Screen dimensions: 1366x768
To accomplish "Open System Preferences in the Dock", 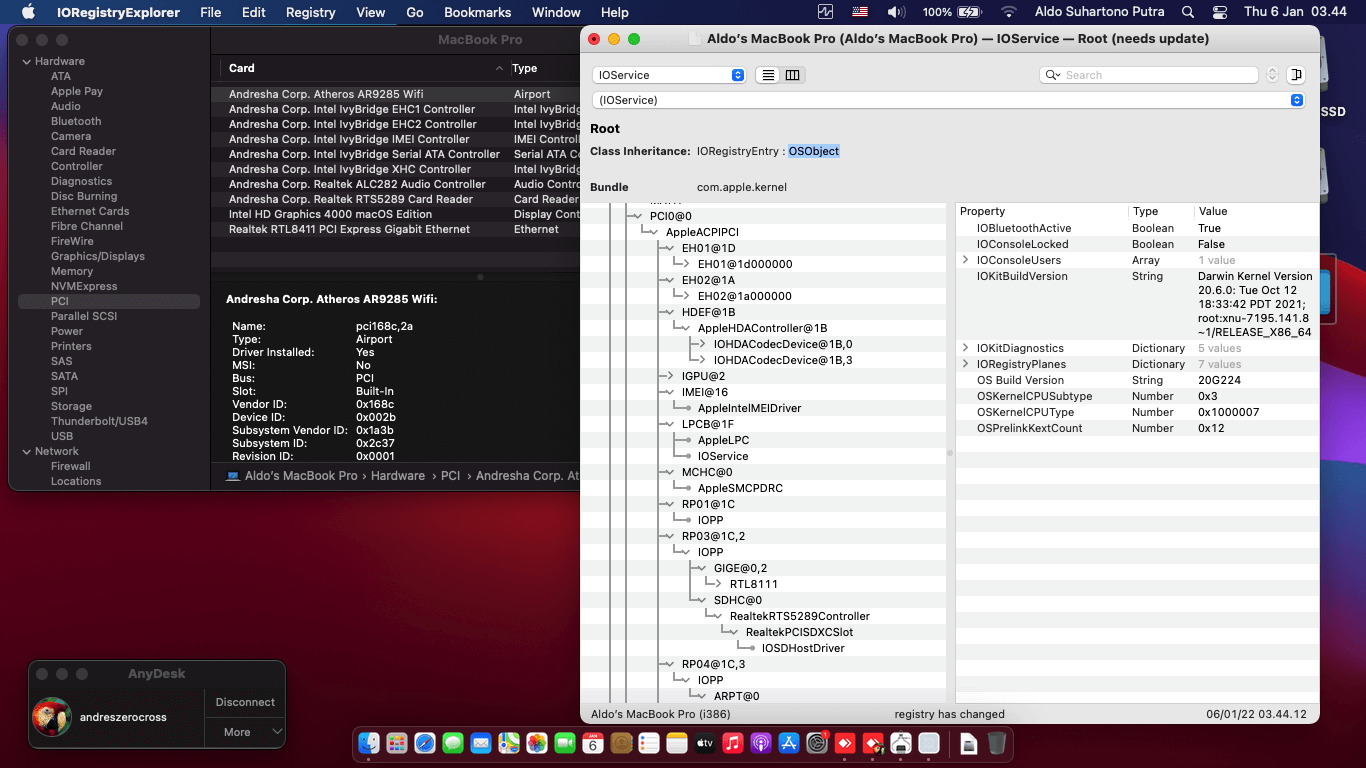I will (817, 743).
